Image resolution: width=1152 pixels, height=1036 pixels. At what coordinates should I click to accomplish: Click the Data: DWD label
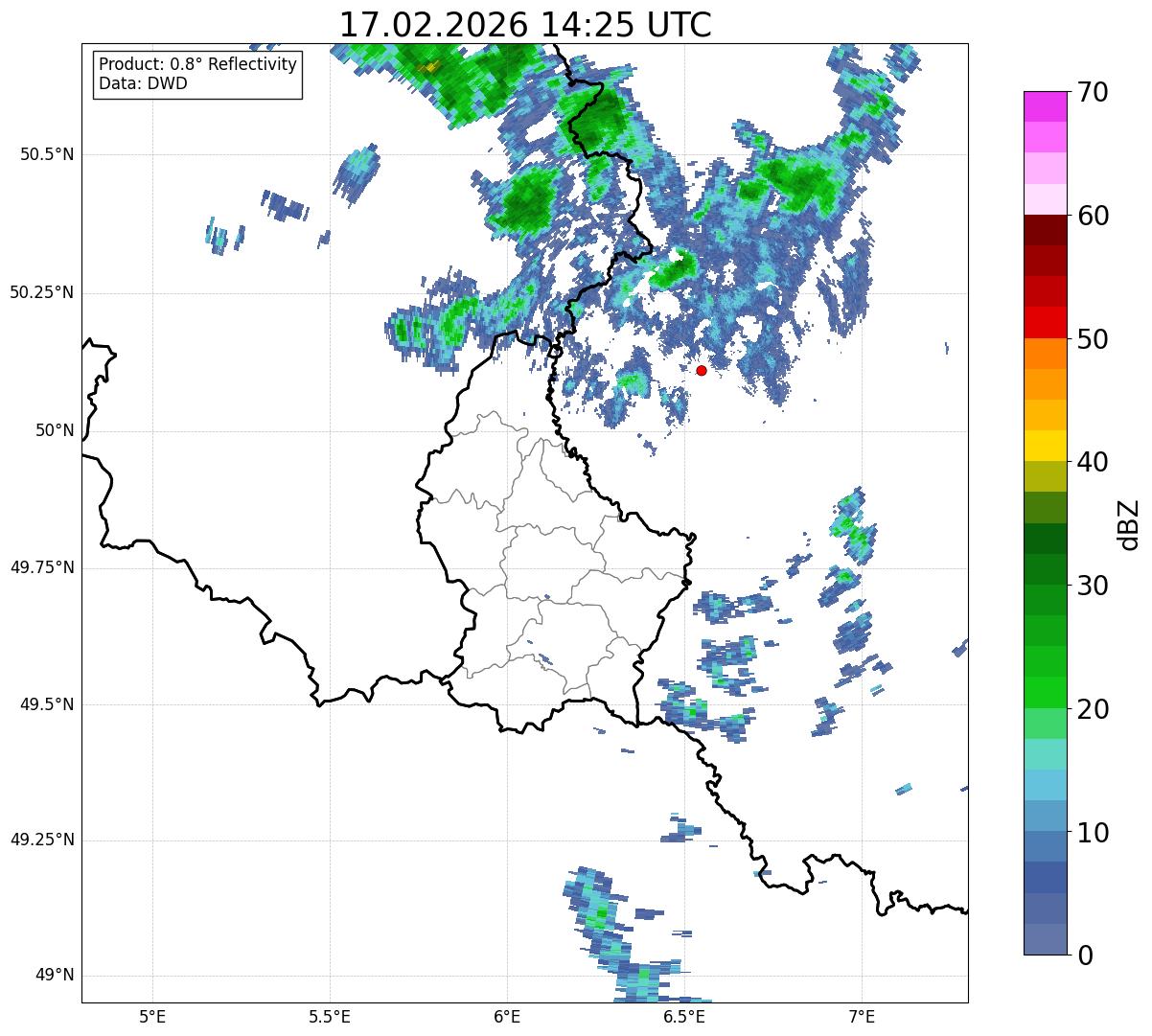pos(143,83)
